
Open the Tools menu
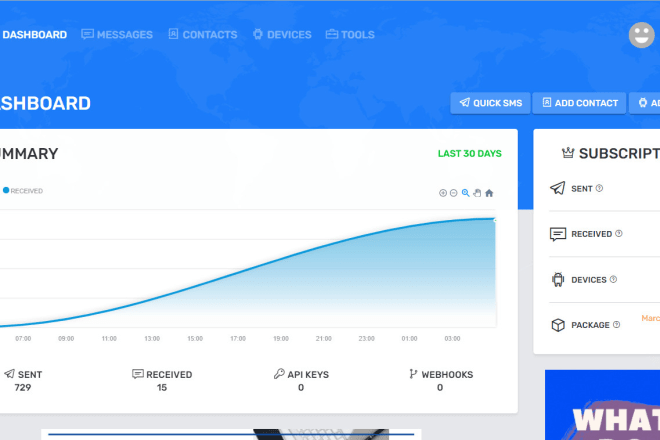pyautogui.click(x=350, y=35)
